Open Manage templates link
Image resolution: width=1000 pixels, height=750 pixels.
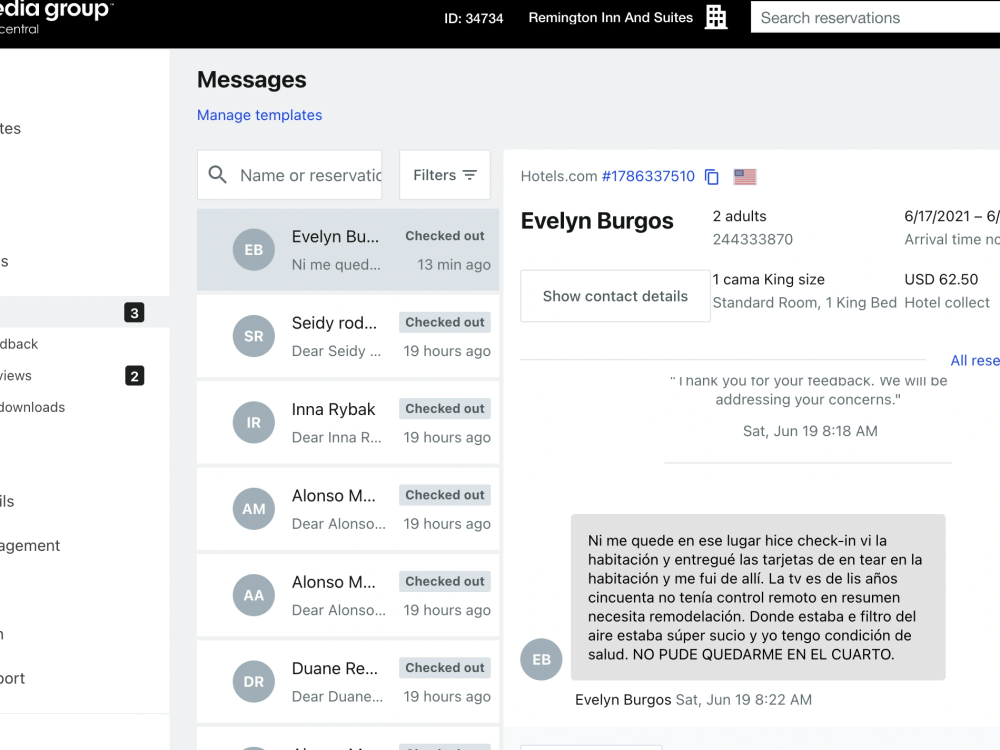[x=260, y=115]
